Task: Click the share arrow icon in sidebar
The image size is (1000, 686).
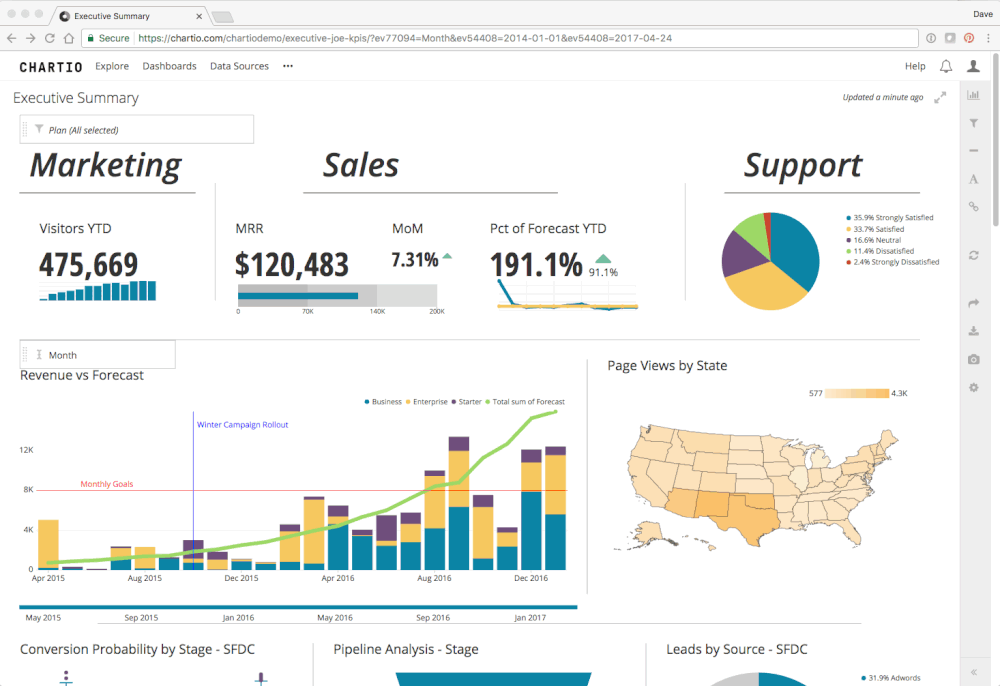Action: tap(973, 303)
